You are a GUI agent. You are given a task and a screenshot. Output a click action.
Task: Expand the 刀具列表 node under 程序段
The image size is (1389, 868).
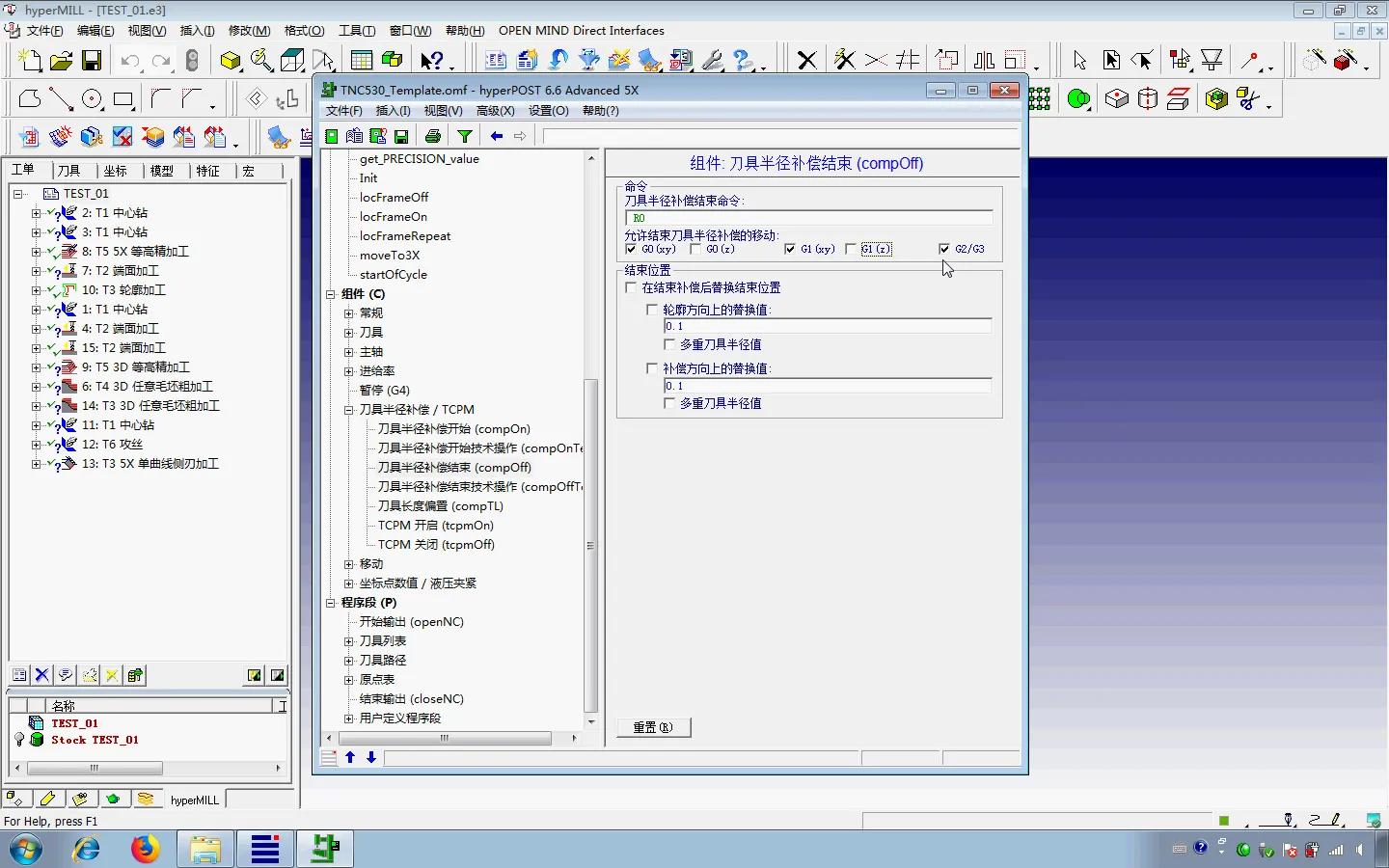(x=346, y=640)
